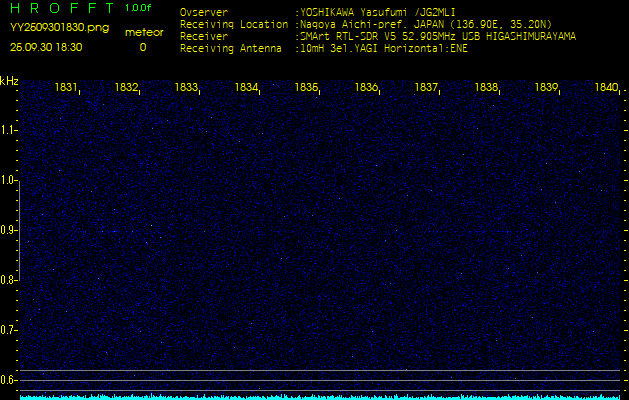Image resolution: width=629 pixels, height=400 pixels.
Task: Click the 0.8 frequency axis label
Action: [8, 280]
